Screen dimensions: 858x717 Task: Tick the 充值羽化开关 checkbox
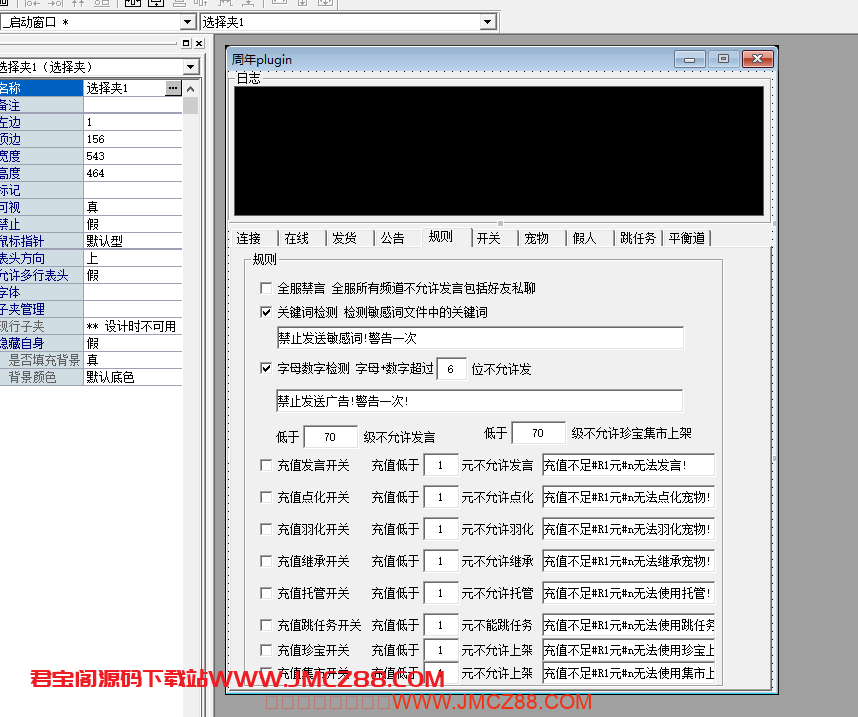coord(266,529)
